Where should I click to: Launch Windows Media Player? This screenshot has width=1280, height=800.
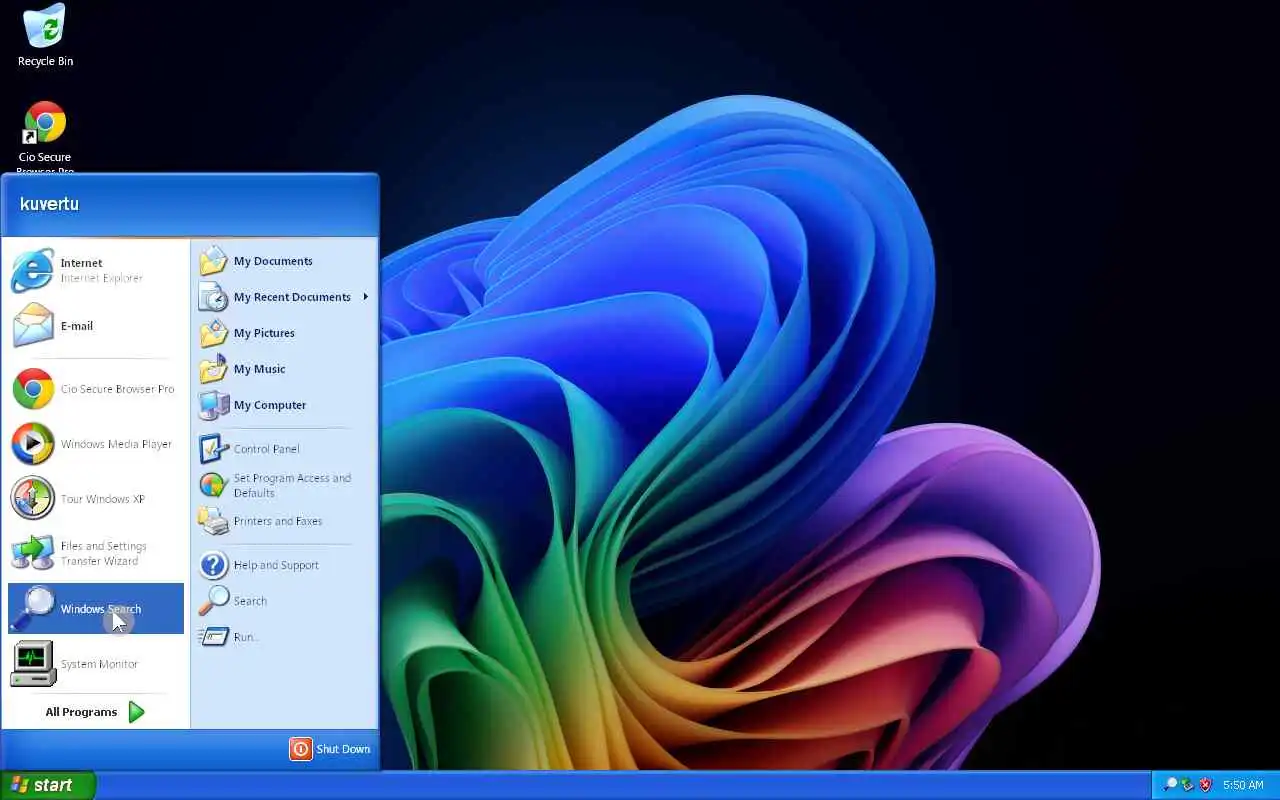[96, 444]
